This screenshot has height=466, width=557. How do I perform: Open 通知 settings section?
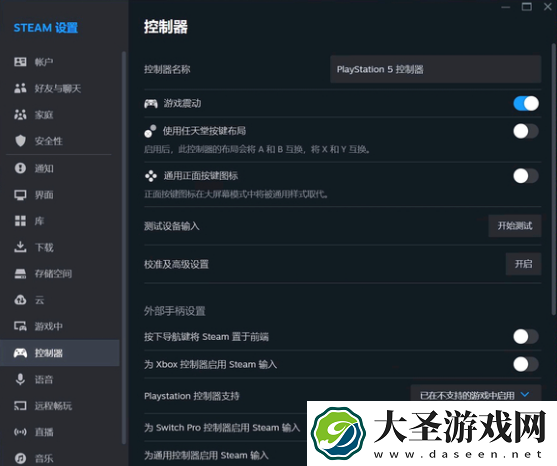tap(60, 168)
